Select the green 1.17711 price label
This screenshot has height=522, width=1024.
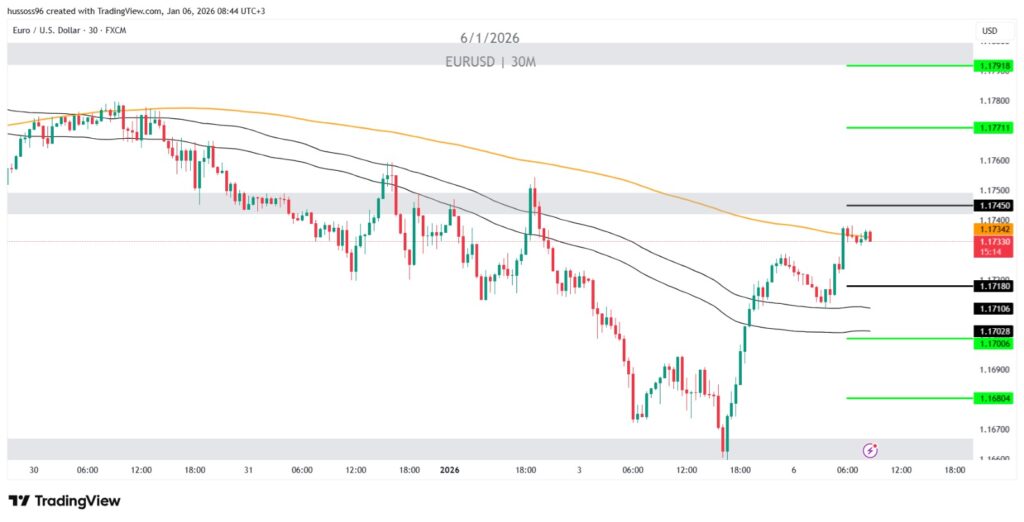[994, 128]
